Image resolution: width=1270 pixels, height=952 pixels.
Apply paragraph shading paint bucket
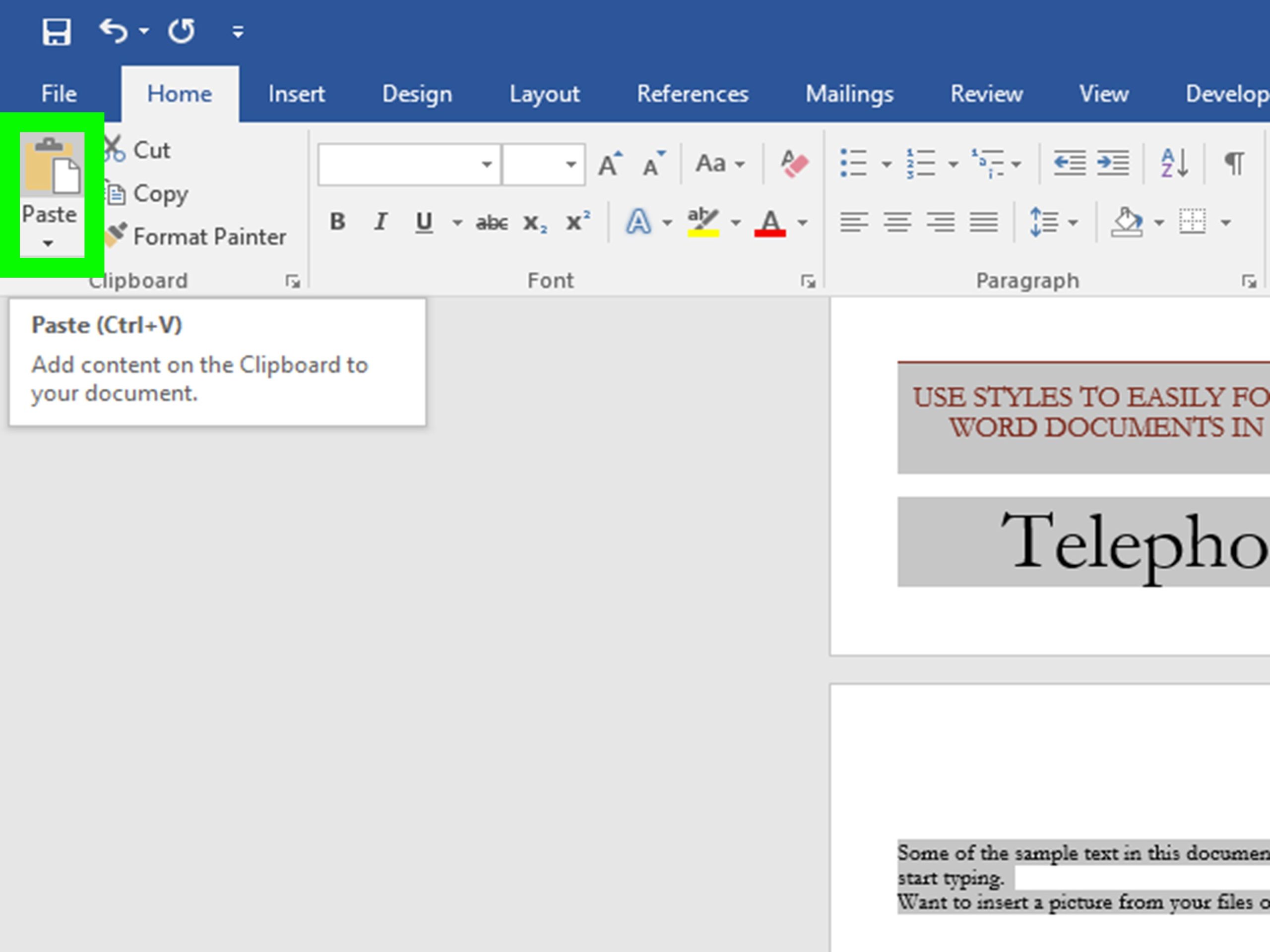pyautogui.click(x=1127, y=222)
